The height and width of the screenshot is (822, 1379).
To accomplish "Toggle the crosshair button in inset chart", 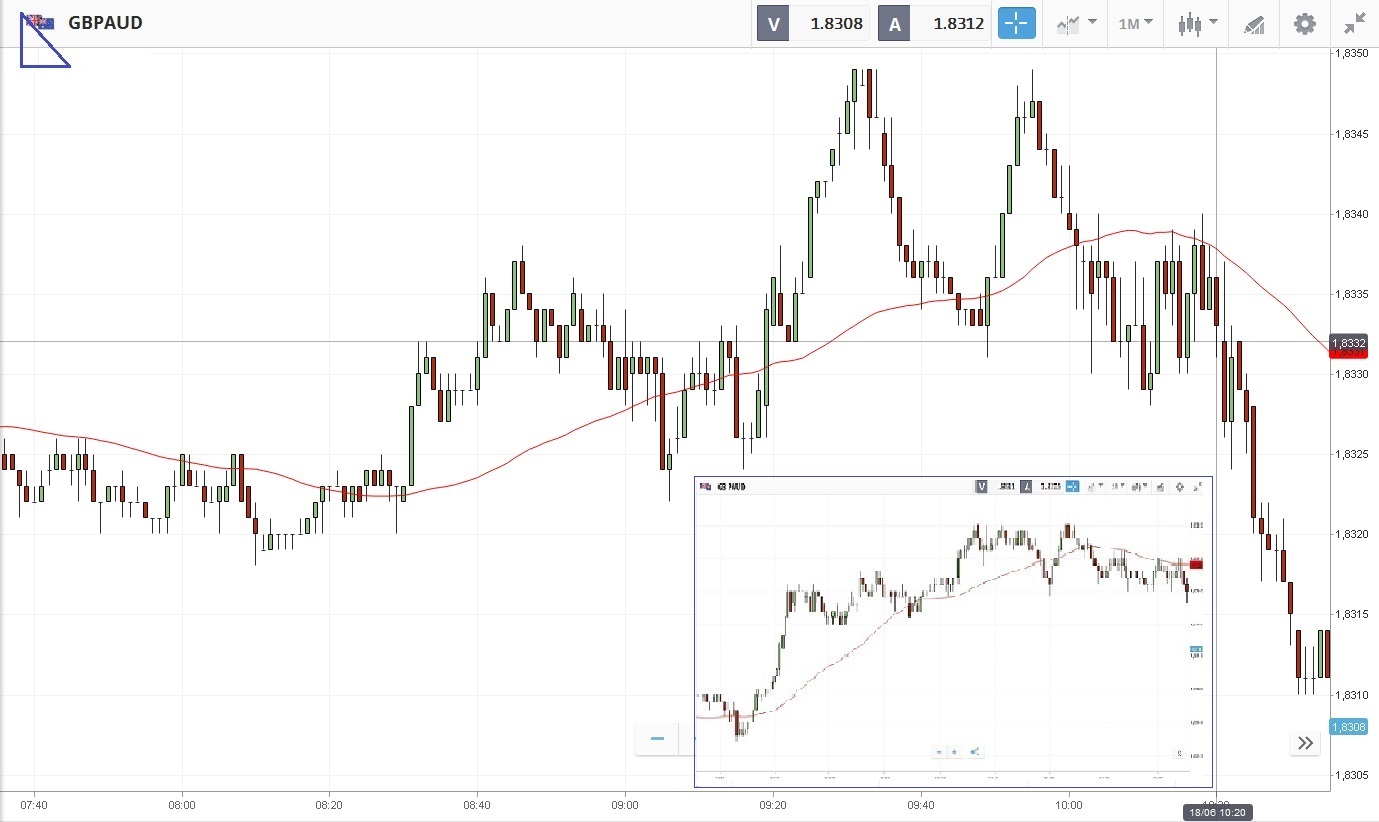I will (1072, 487).
